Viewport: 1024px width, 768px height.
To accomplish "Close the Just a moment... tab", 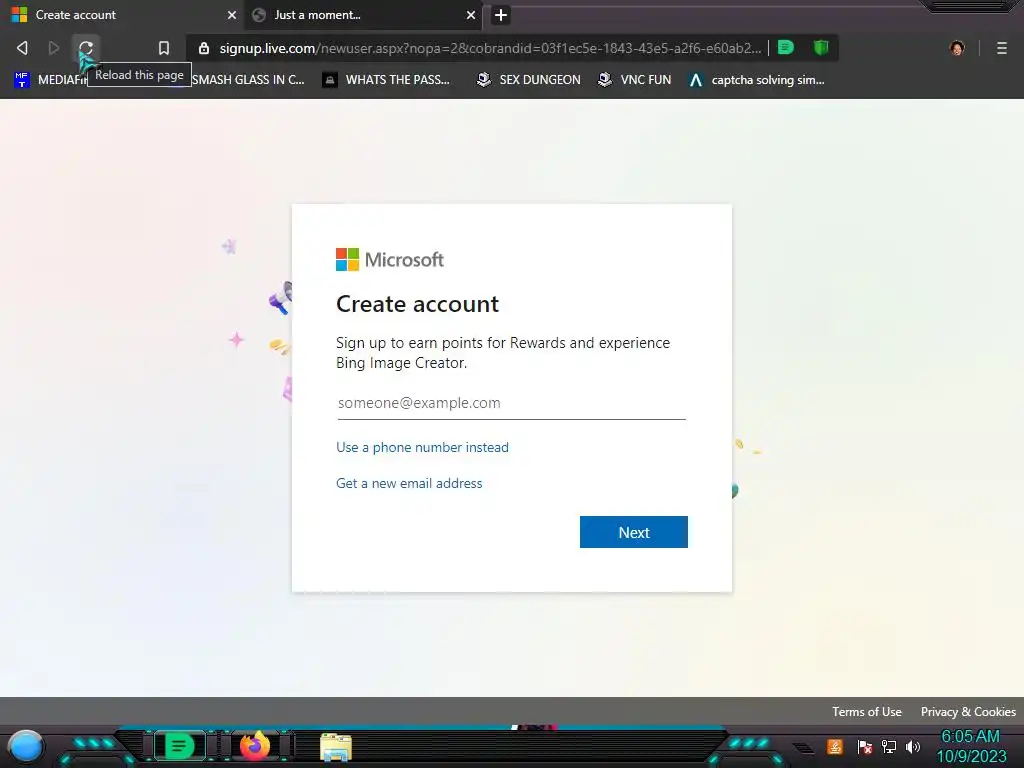I will coord(471,15).
